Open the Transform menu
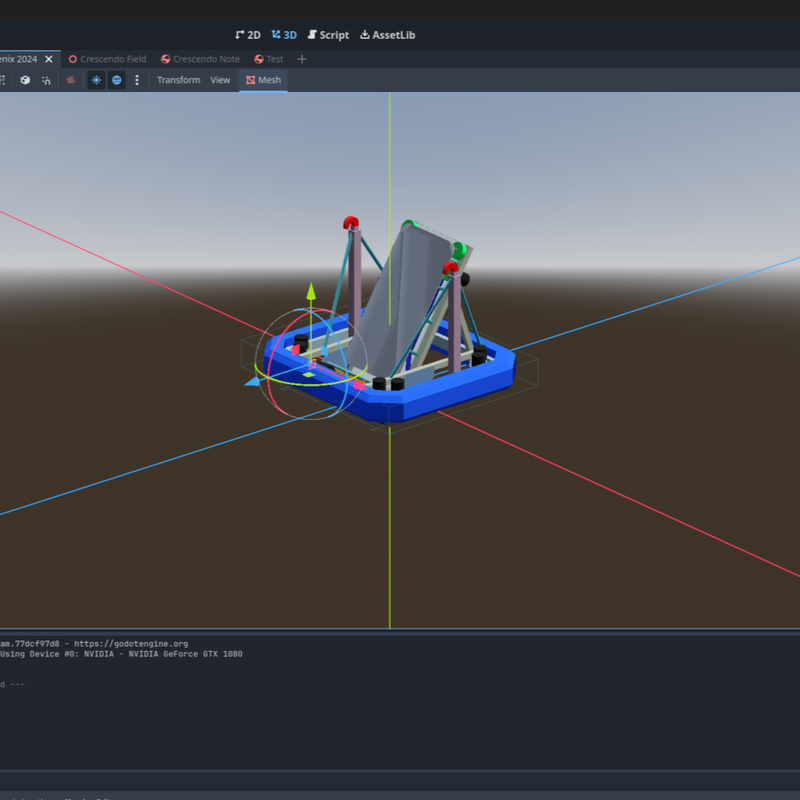 pos(178,80)
